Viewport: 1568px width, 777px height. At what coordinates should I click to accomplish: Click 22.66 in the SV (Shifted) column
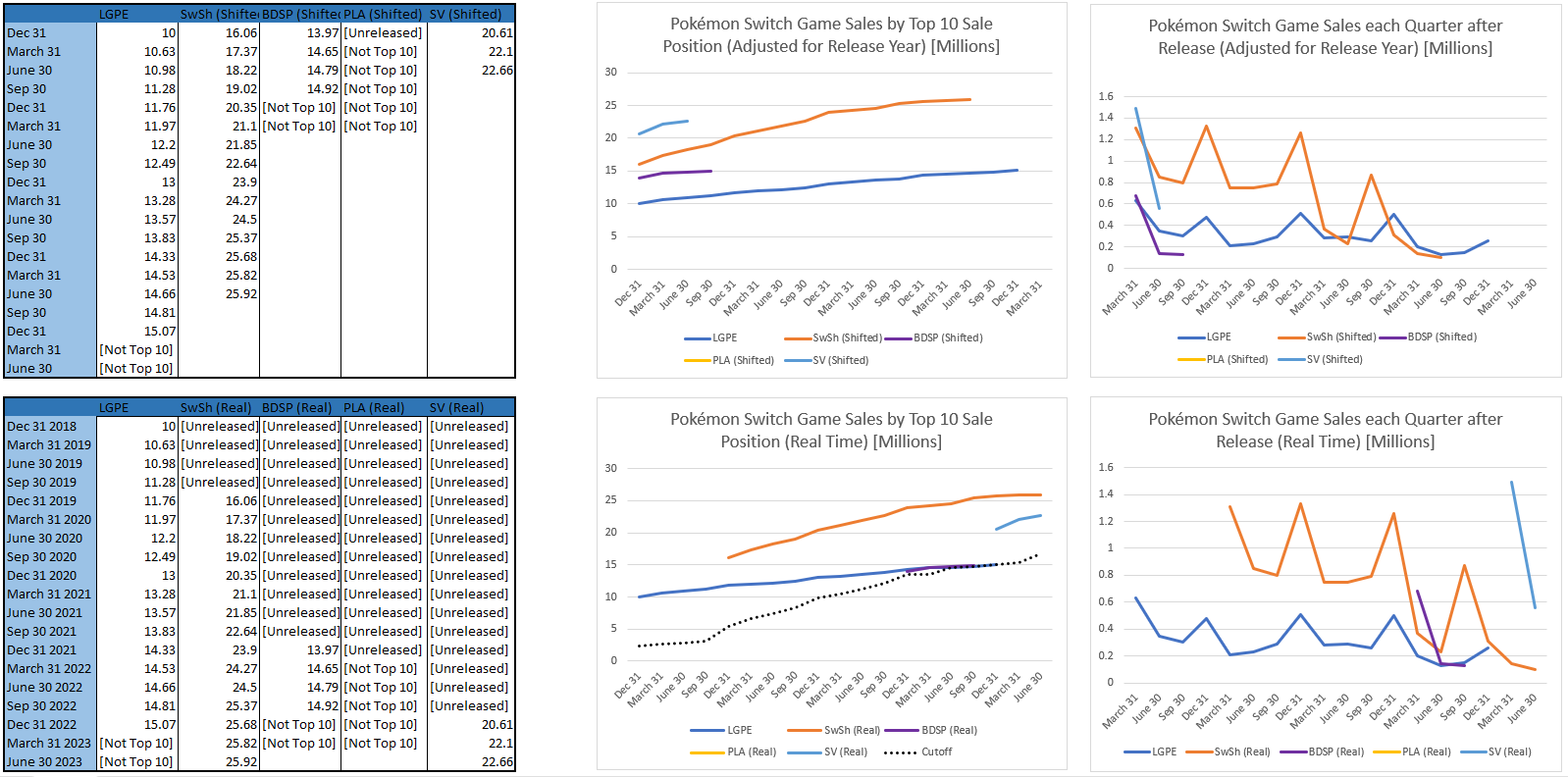497,70
